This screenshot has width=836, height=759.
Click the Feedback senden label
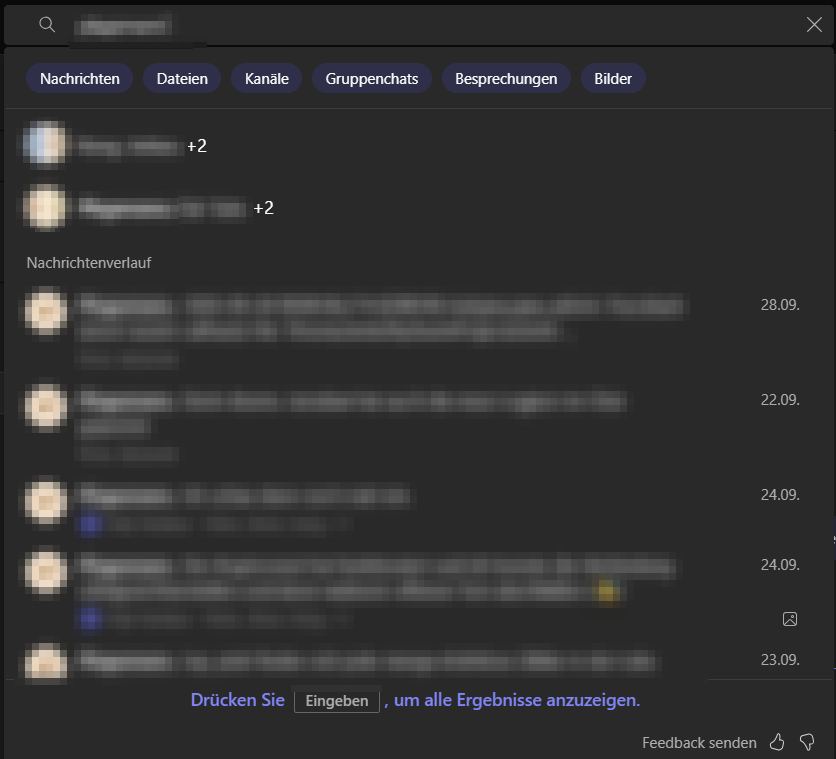[699, 742]
